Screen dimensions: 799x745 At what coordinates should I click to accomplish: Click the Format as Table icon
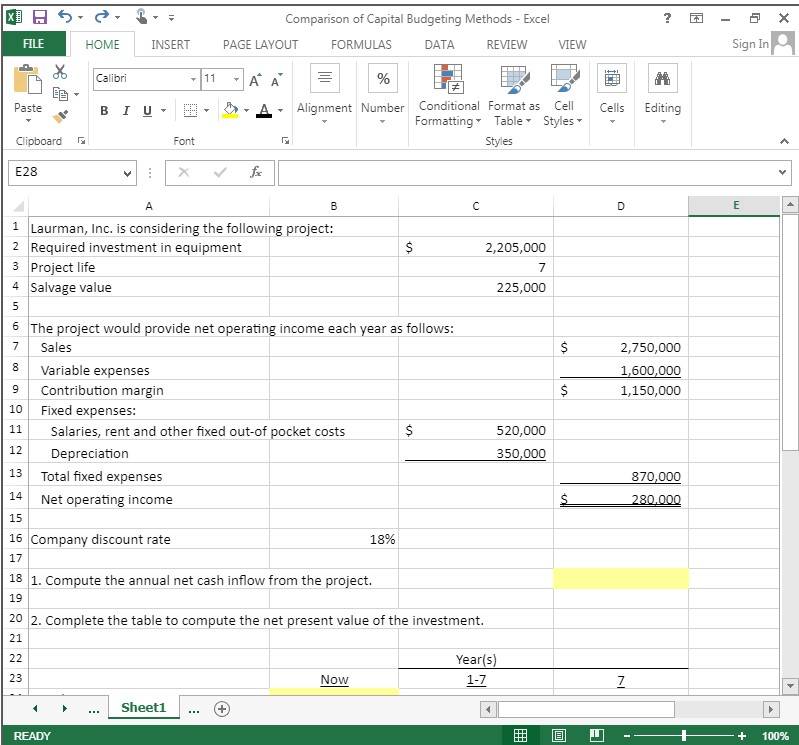pos(514,79)
